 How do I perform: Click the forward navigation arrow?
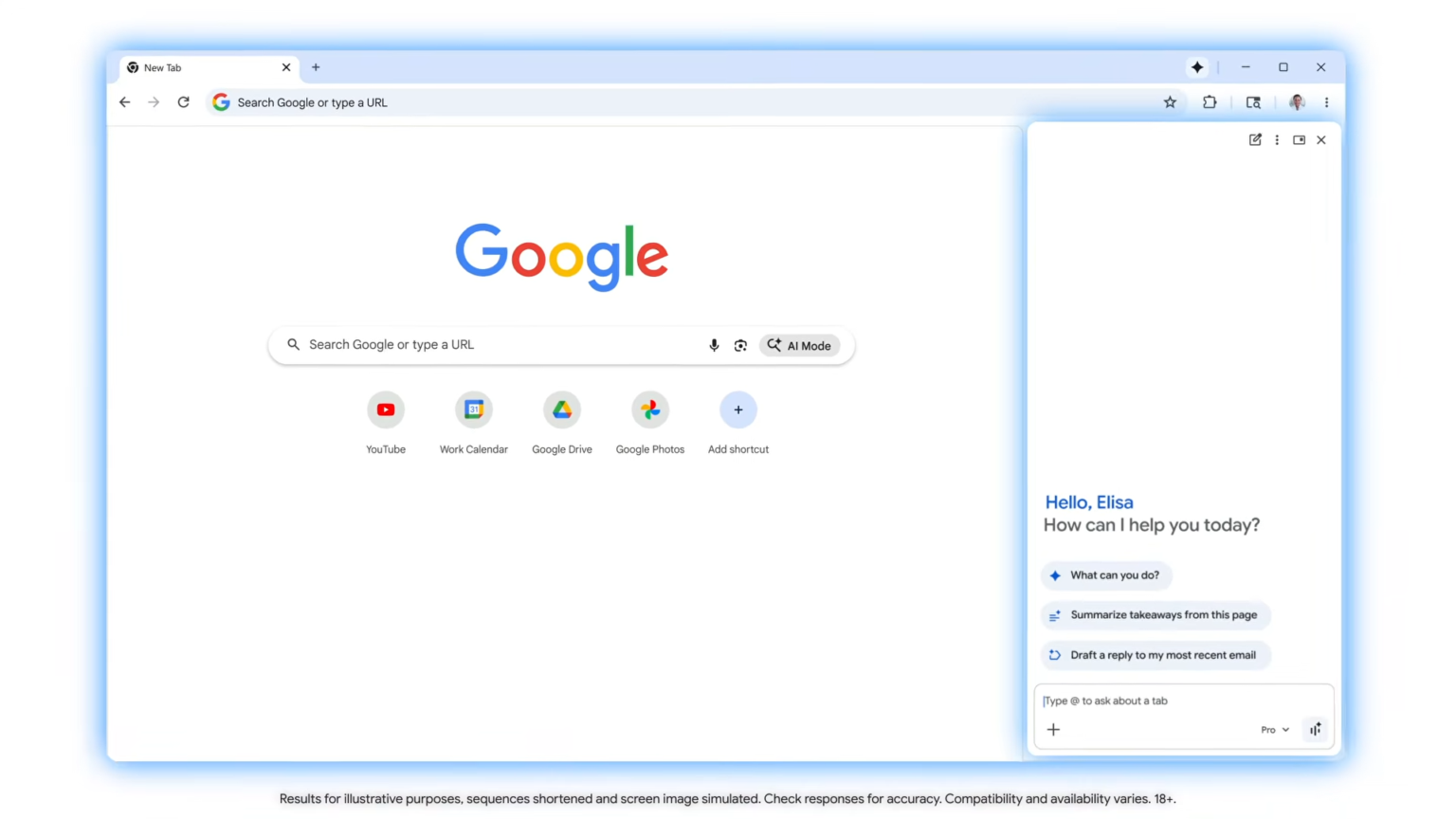tap(154, 102)
